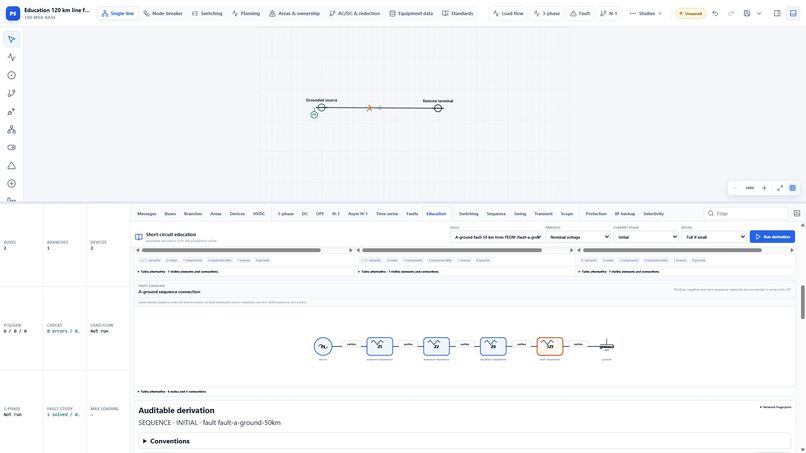Select the triangle fault tool in sidebar
Screen dimensions: 806x453
pos(11,166)
